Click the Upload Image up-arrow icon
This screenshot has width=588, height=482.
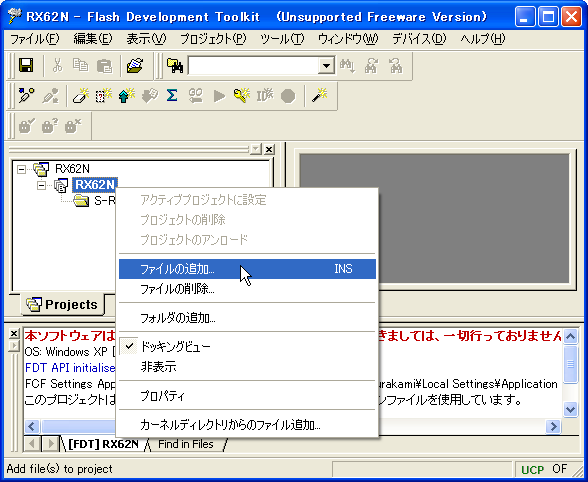click(x=127, y=96)
